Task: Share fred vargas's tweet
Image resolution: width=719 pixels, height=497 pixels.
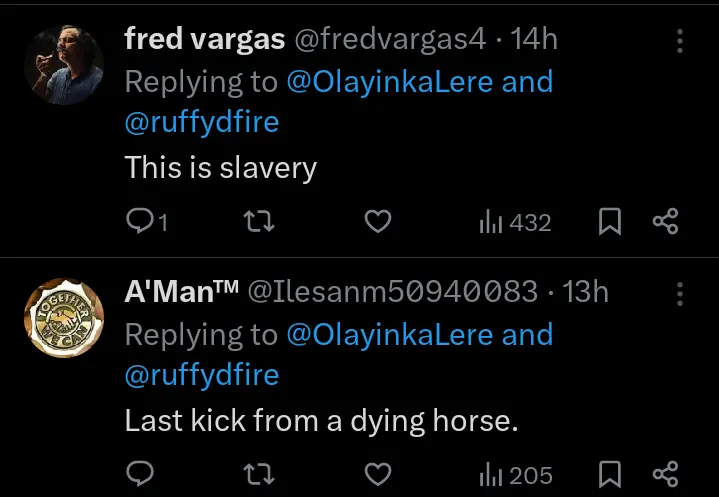Action: [665, 222]
